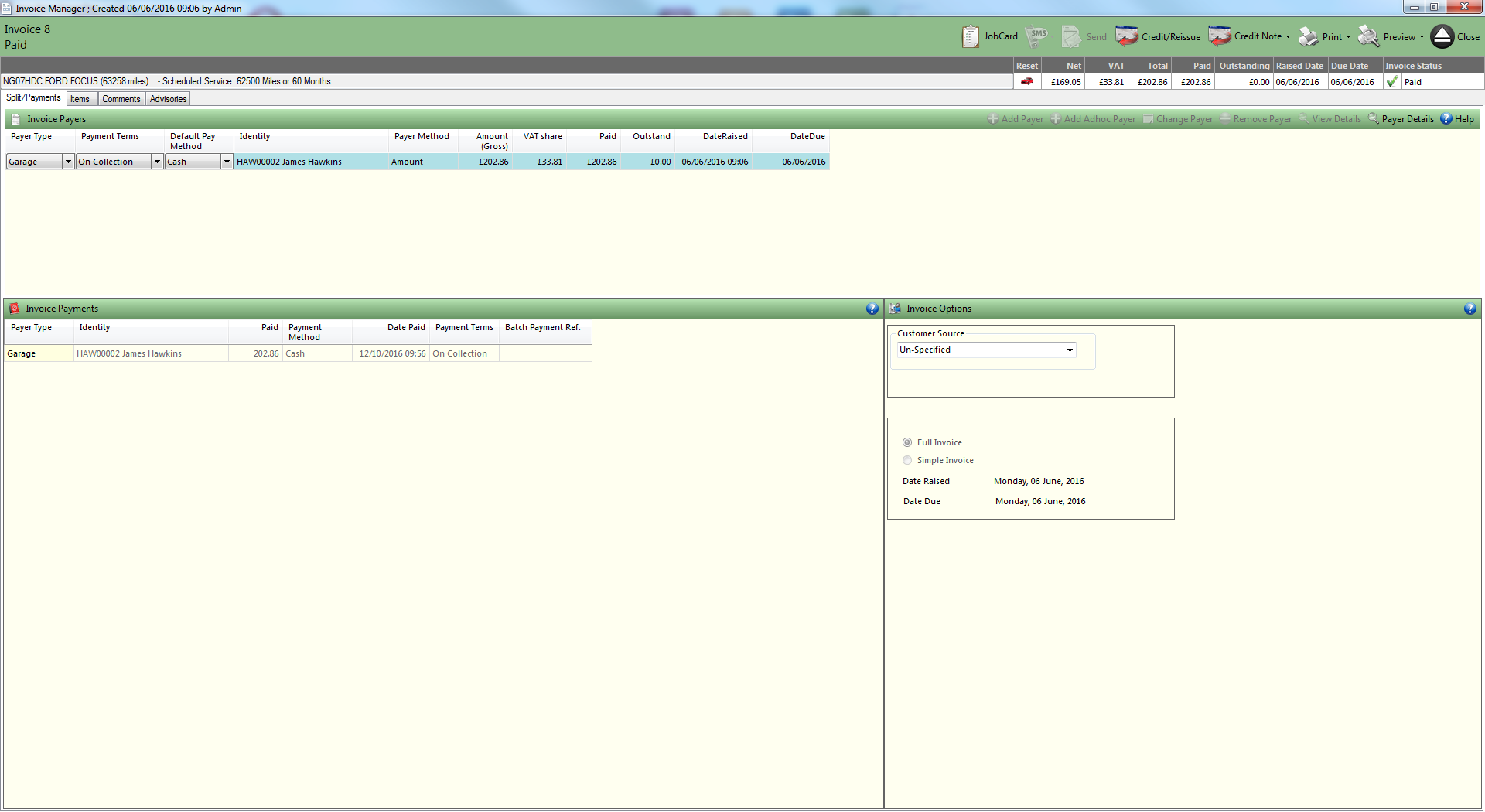Open the Customer Source Un-Specified dropdown
This screenshot has height=812, width=1485.
pos(1070,350)
